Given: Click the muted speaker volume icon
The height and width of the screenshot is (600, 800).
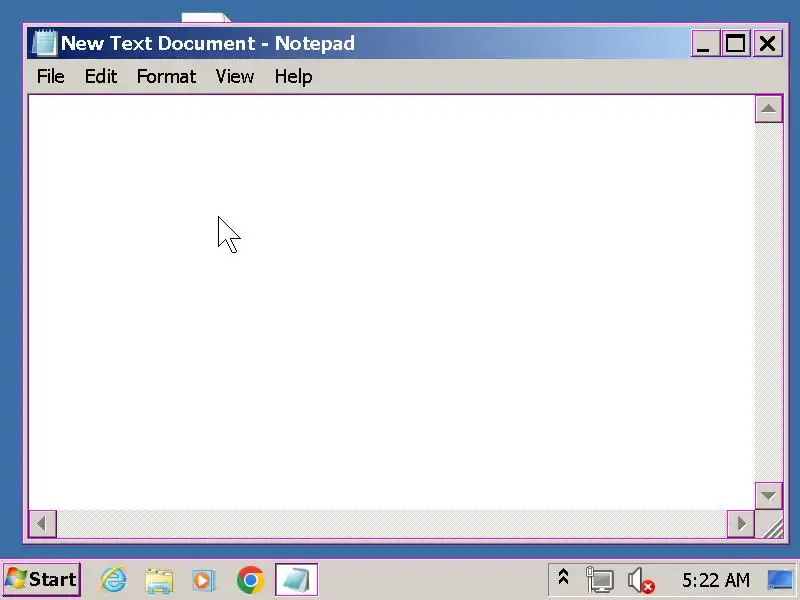Looking at the screenshot, I should pos(641,581).
